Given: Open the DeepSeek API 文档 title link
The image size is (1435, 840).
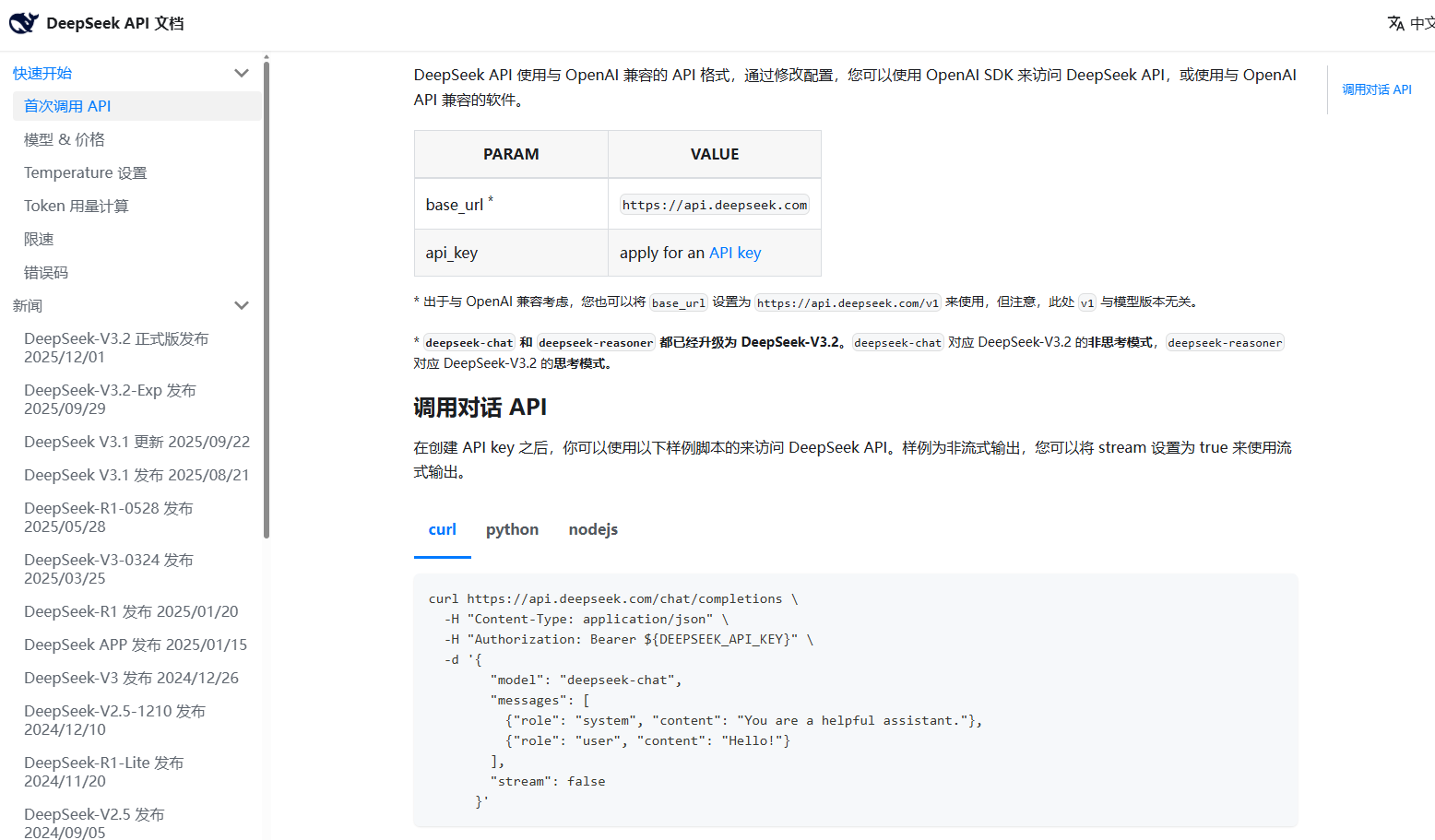Looking at the screenshot, I should (115, 23).
